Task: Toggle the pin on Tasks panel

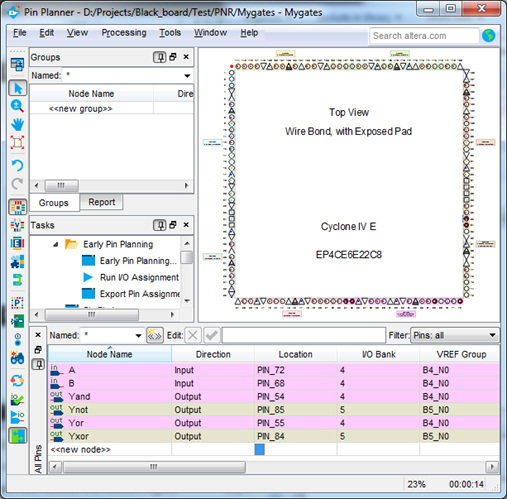Action: [160, 225]
